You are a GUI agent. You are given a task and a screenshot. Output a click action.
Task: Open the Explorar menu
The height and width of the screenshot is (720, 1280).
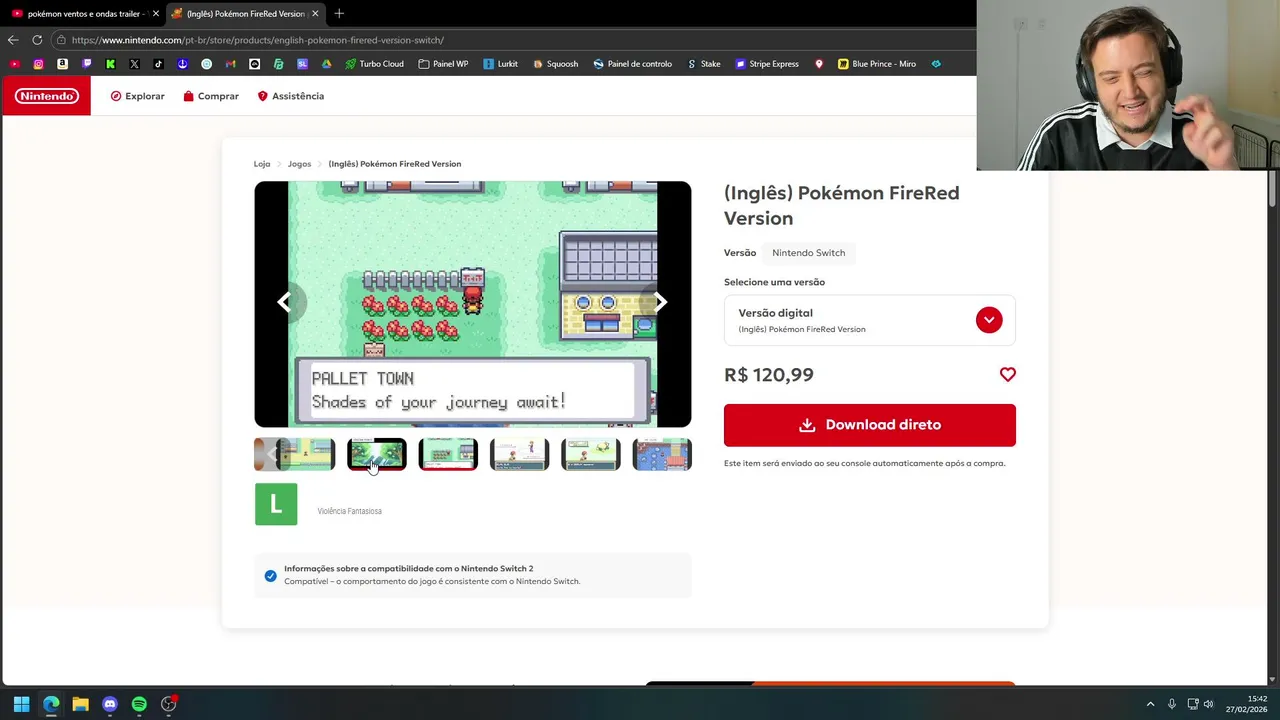coord(138,96)
